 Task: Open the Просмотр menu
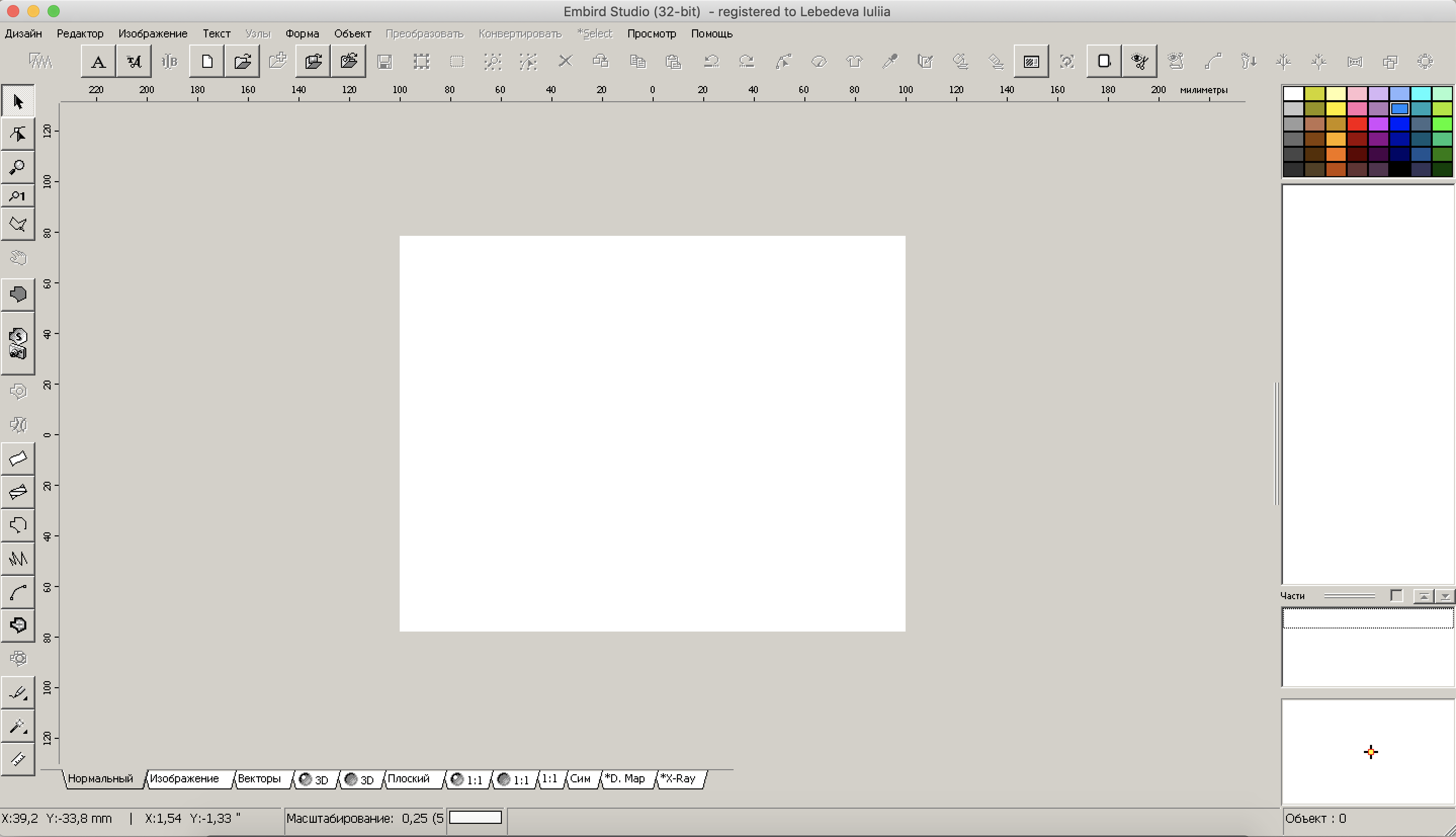click(x=651, y=33)
